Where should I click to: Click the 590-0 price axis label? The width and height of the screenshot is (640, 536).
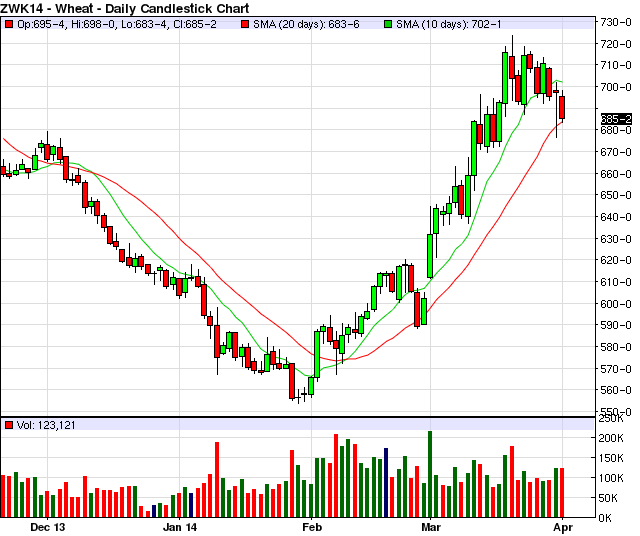point(616,325)
